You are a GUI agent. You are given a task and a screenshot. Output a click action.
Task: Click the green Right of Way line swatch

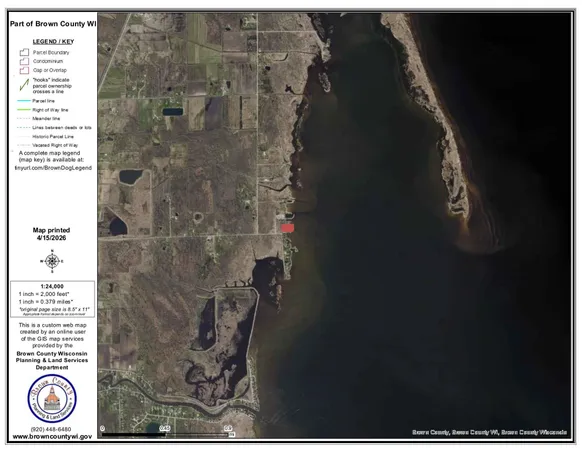click(24, 110)
